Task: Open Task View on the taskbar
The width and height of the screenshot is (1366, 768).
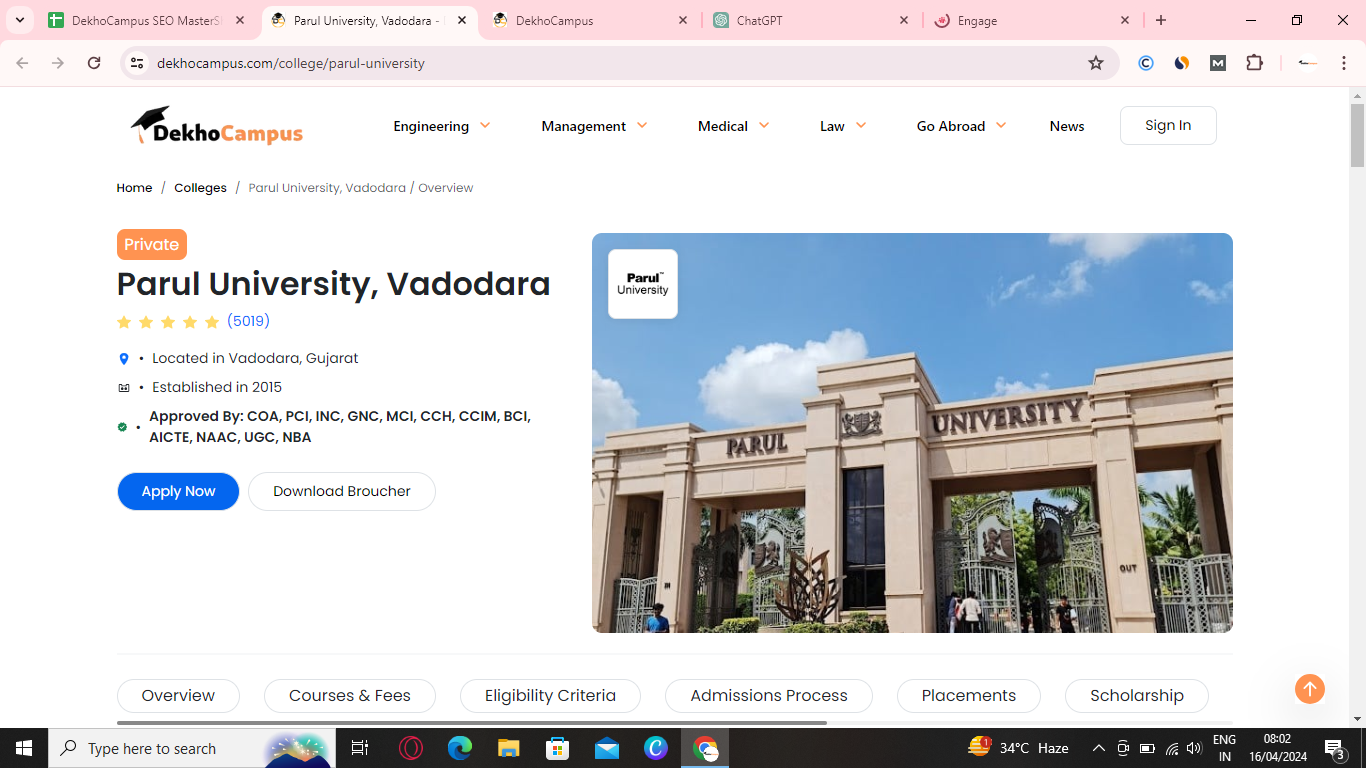Action: point(360,748)
